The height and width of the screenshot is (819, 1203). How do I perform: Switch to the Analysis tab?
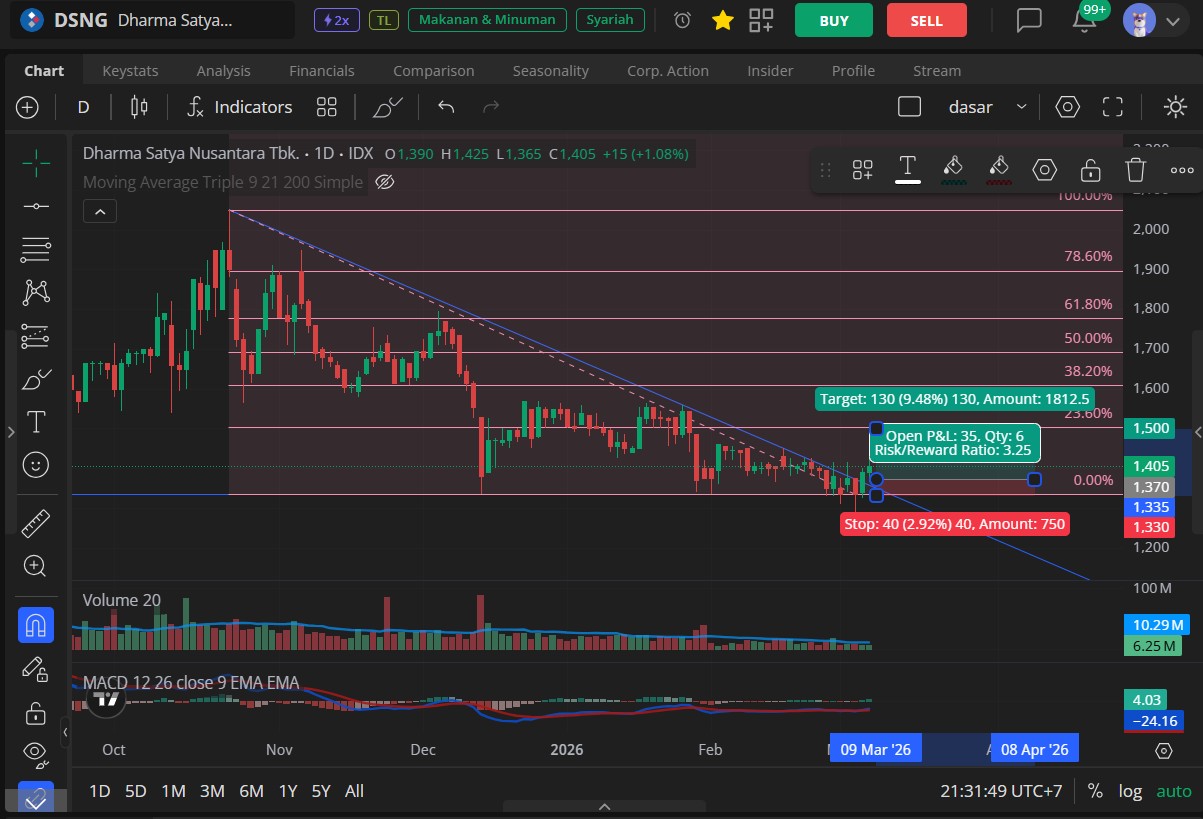point(224,71)
